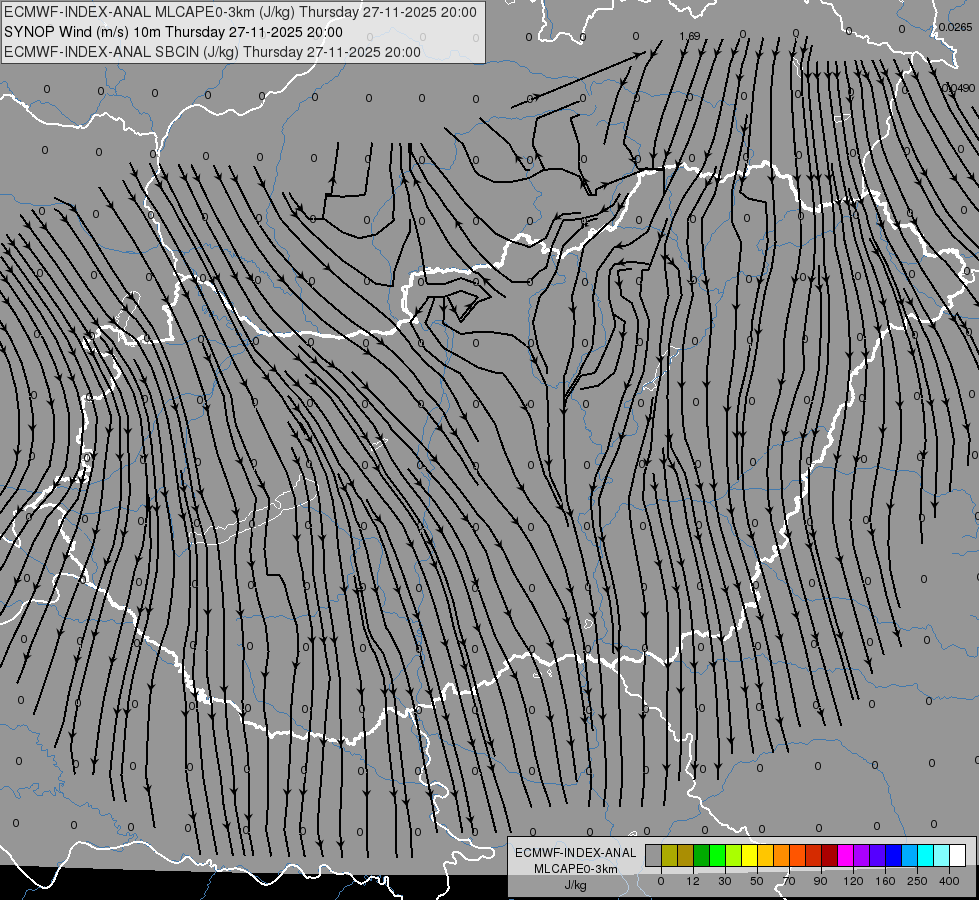Image resolution: width=979 pixels, height=900 pixels.
Task: Click the cyan legend swatch
Action: pos(926,856)
